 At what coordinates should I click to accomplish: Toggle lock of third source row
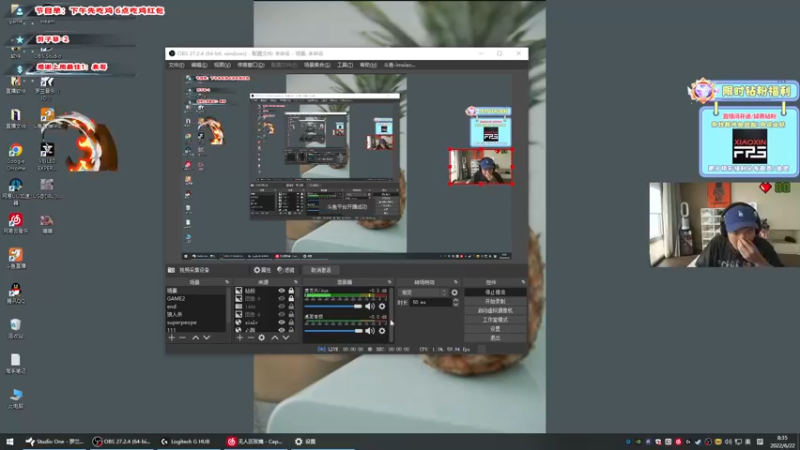(291, 307)
